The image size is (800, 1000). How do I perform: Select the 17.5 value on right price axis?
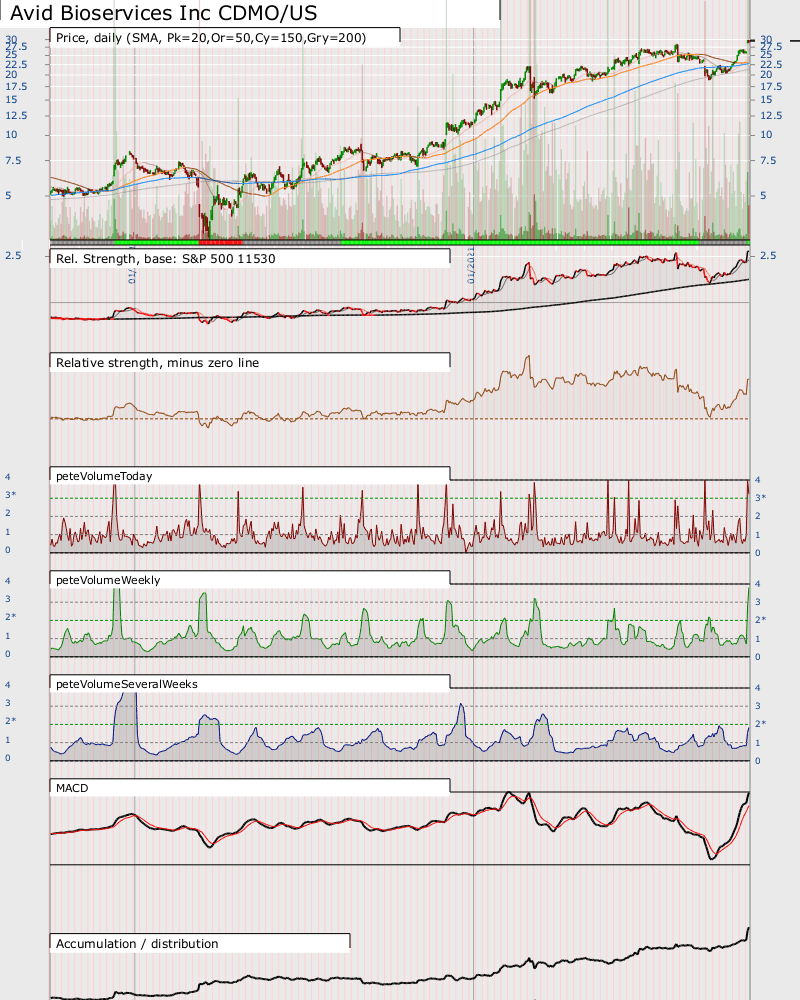[x=771, y=87]
